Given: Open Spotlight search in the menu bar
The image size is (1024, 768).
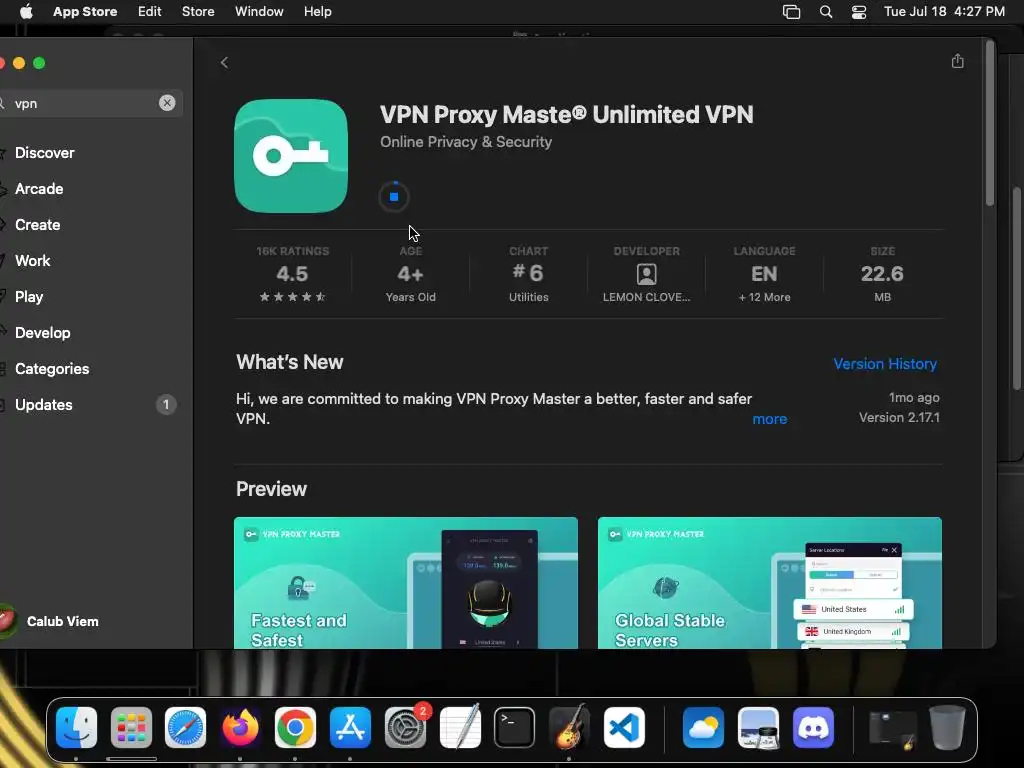Looking at the screenshot, I should (825, 11).
